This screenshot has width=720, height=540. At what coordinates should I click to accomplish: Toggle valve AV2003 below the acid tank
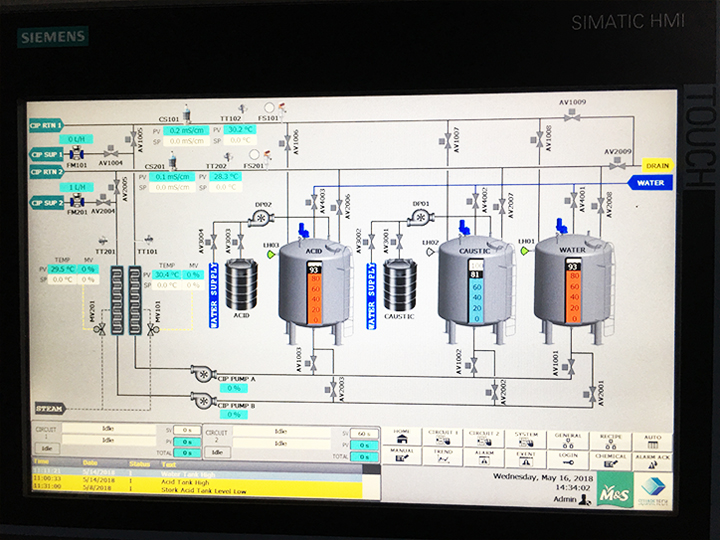pos(332,389)
